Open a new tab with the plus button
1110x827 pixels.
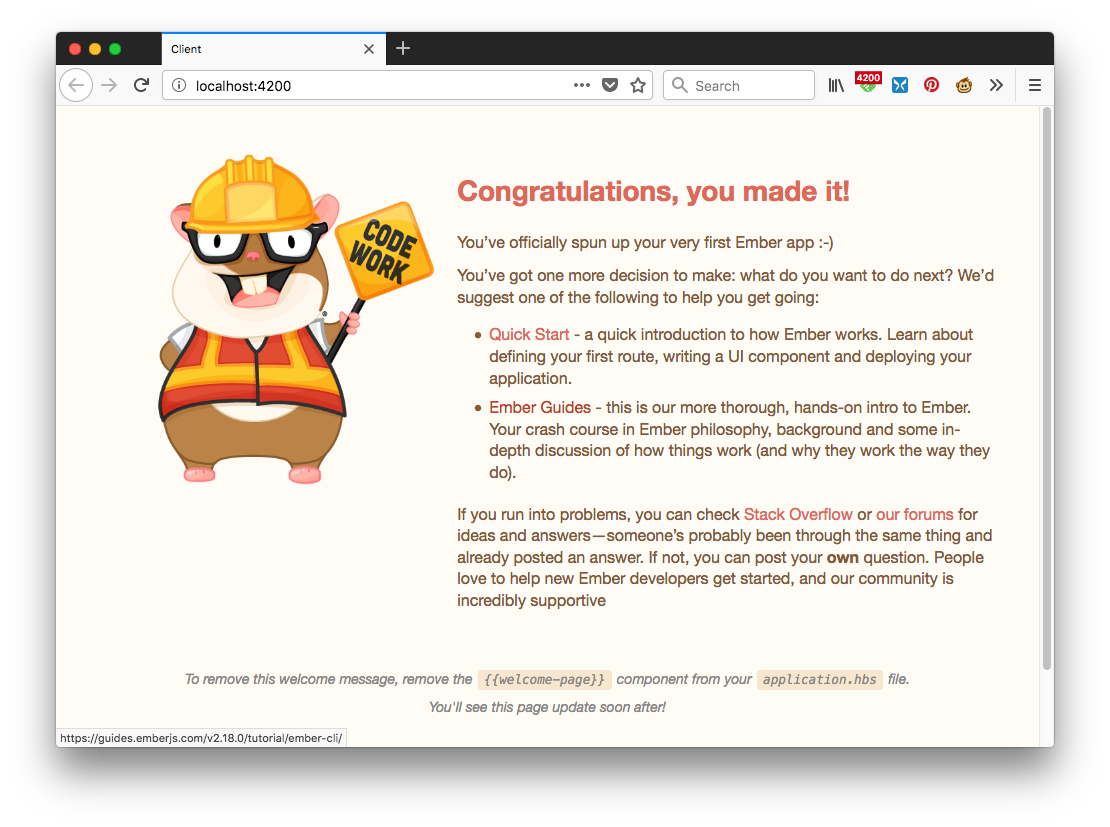click(403, 48)
